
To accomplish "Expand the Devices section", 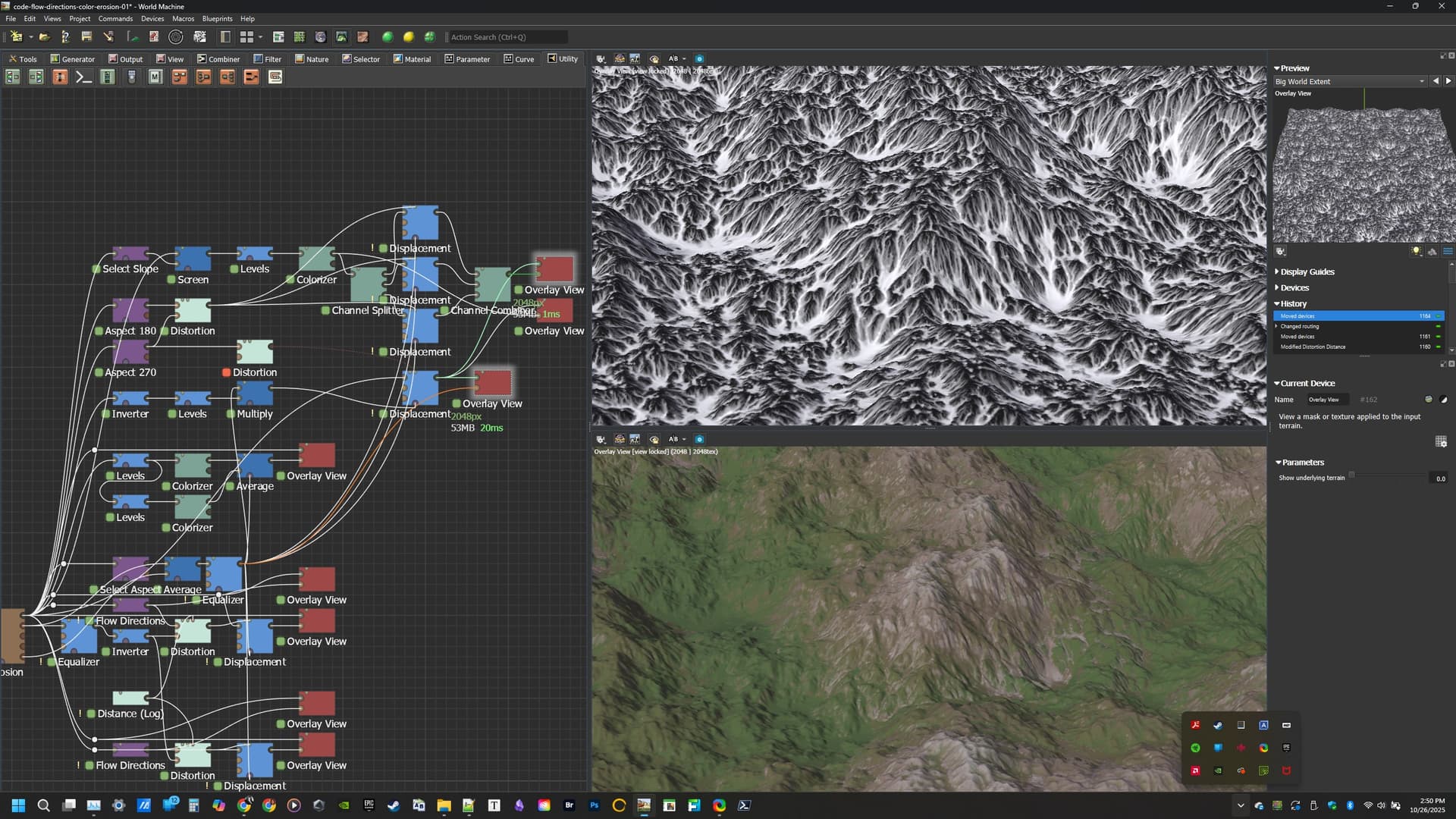I will [x=1294, y=287].
